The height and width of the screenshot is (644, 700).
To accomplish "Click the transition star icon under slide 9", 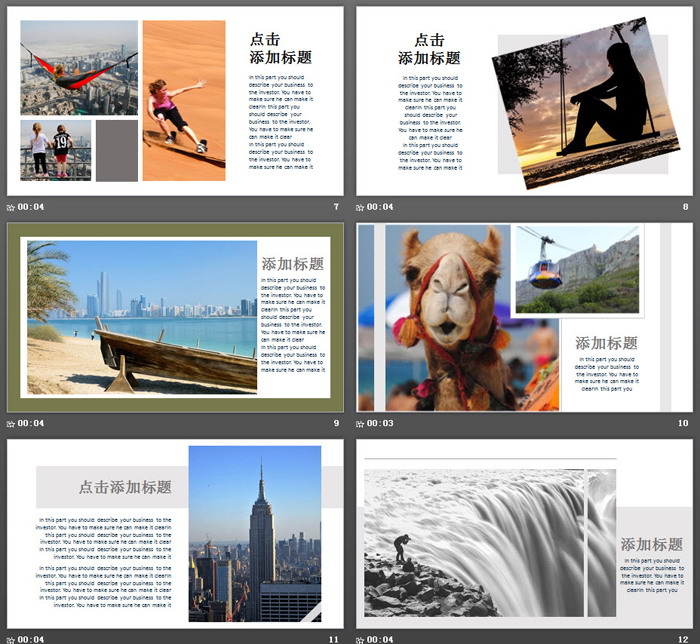I will 11,423.
